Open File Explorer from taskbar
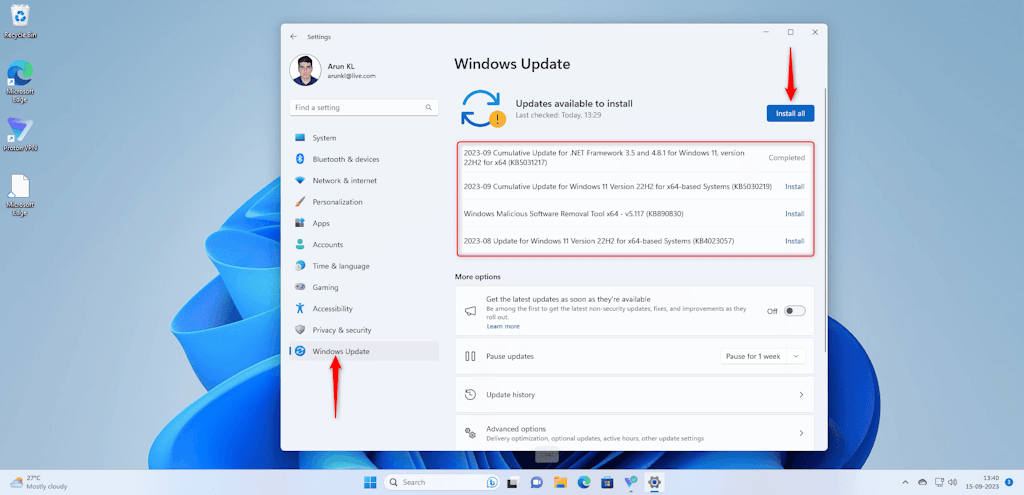This screenshot has width=1024, height=495. (560, 483)
